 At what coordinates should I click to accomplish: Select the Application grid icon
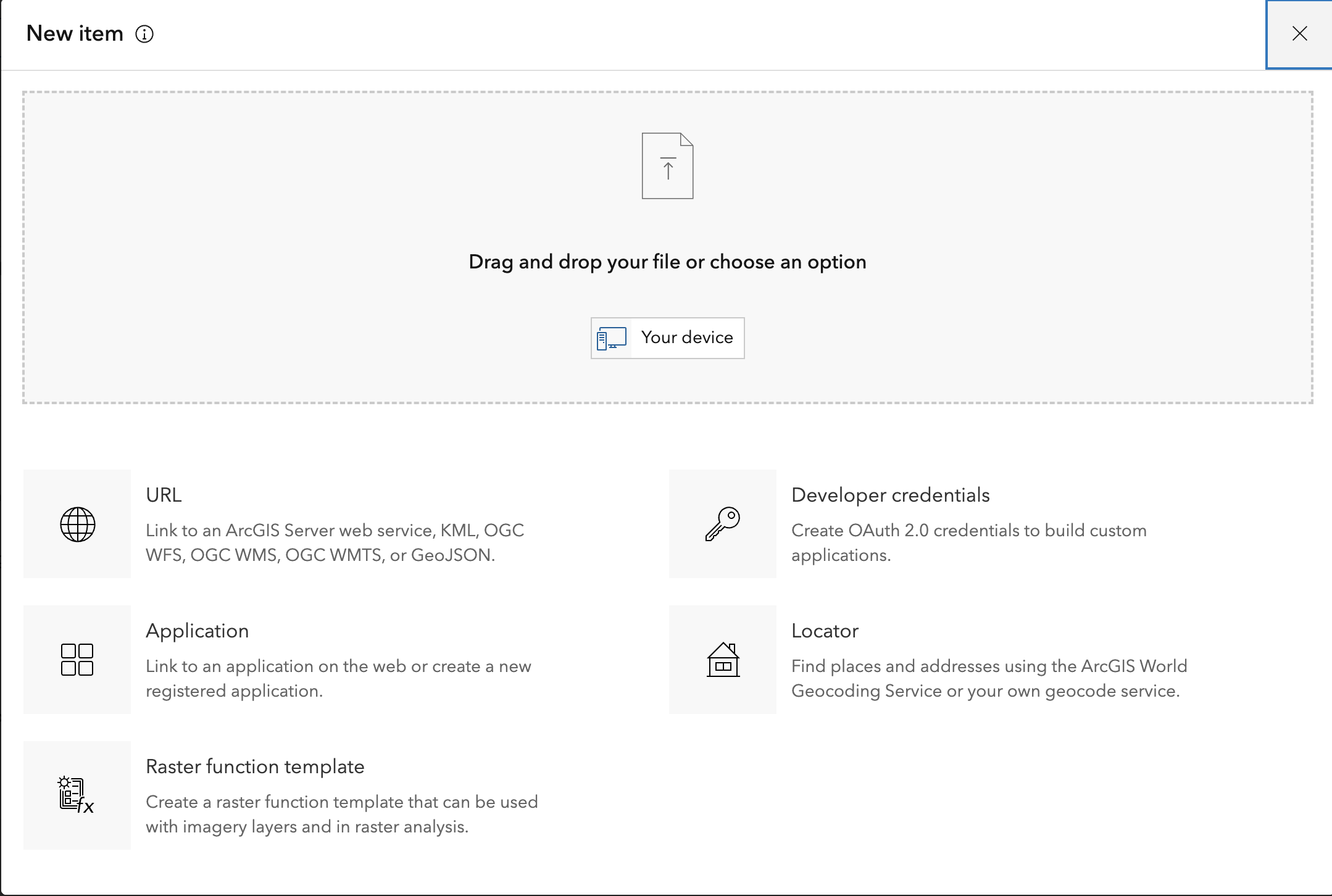(x=77, y=660)
